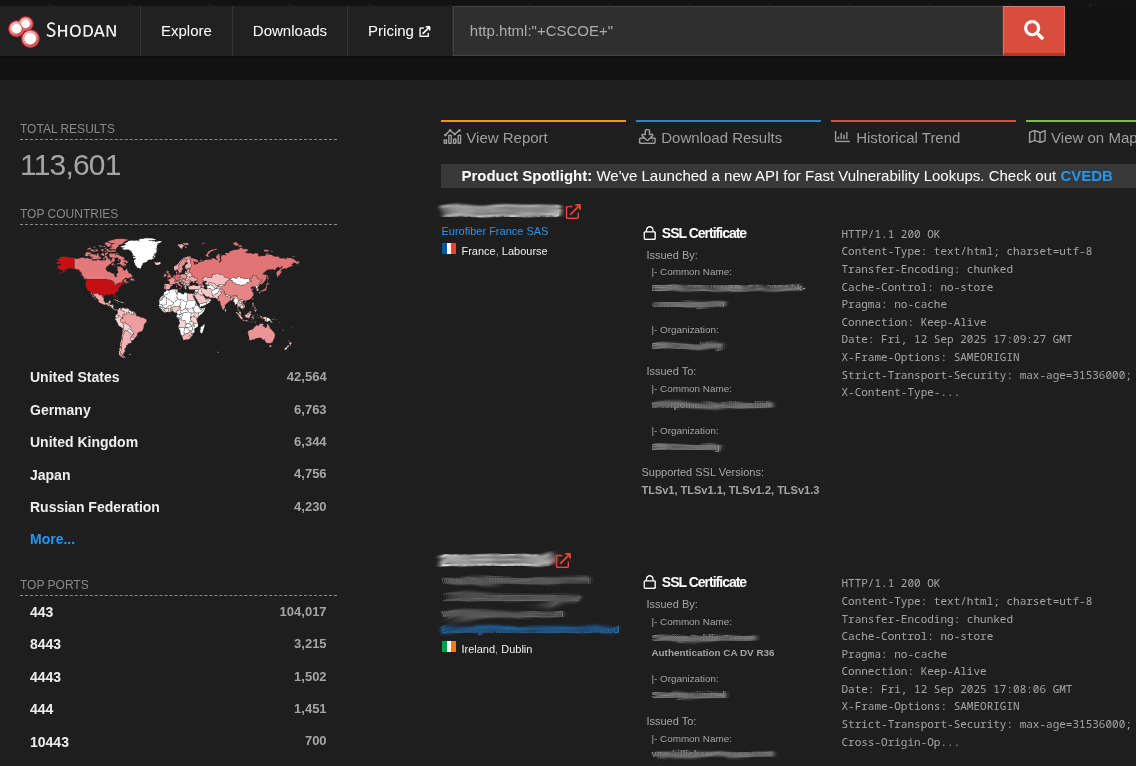
Task: Click the Date 17:08:06 GMT header line
Action: click(956, 689)
